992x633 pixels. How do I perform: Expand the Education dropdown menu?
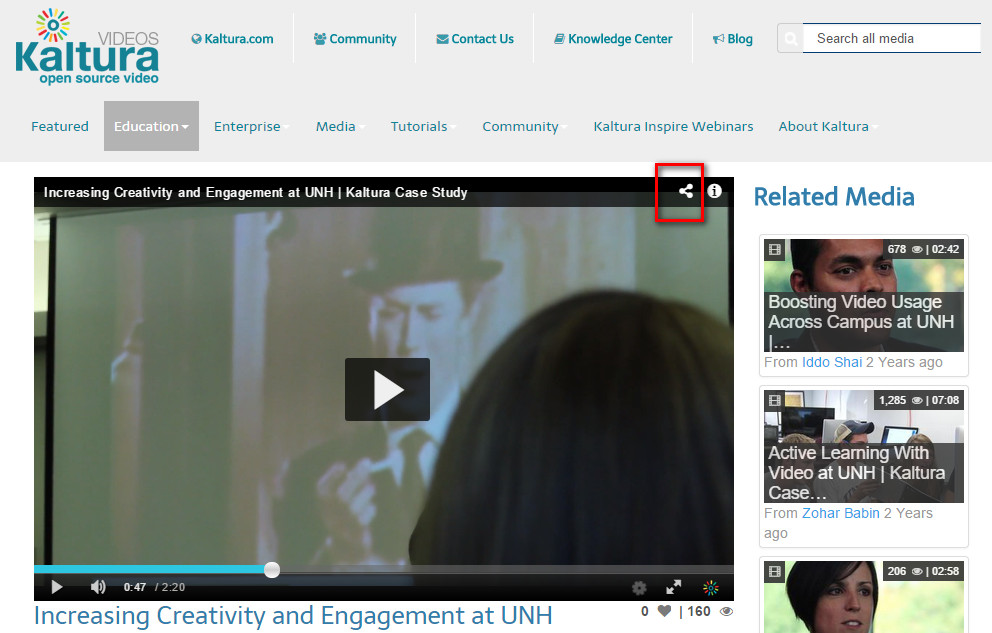pyautogui.click(x=151, y=126)
